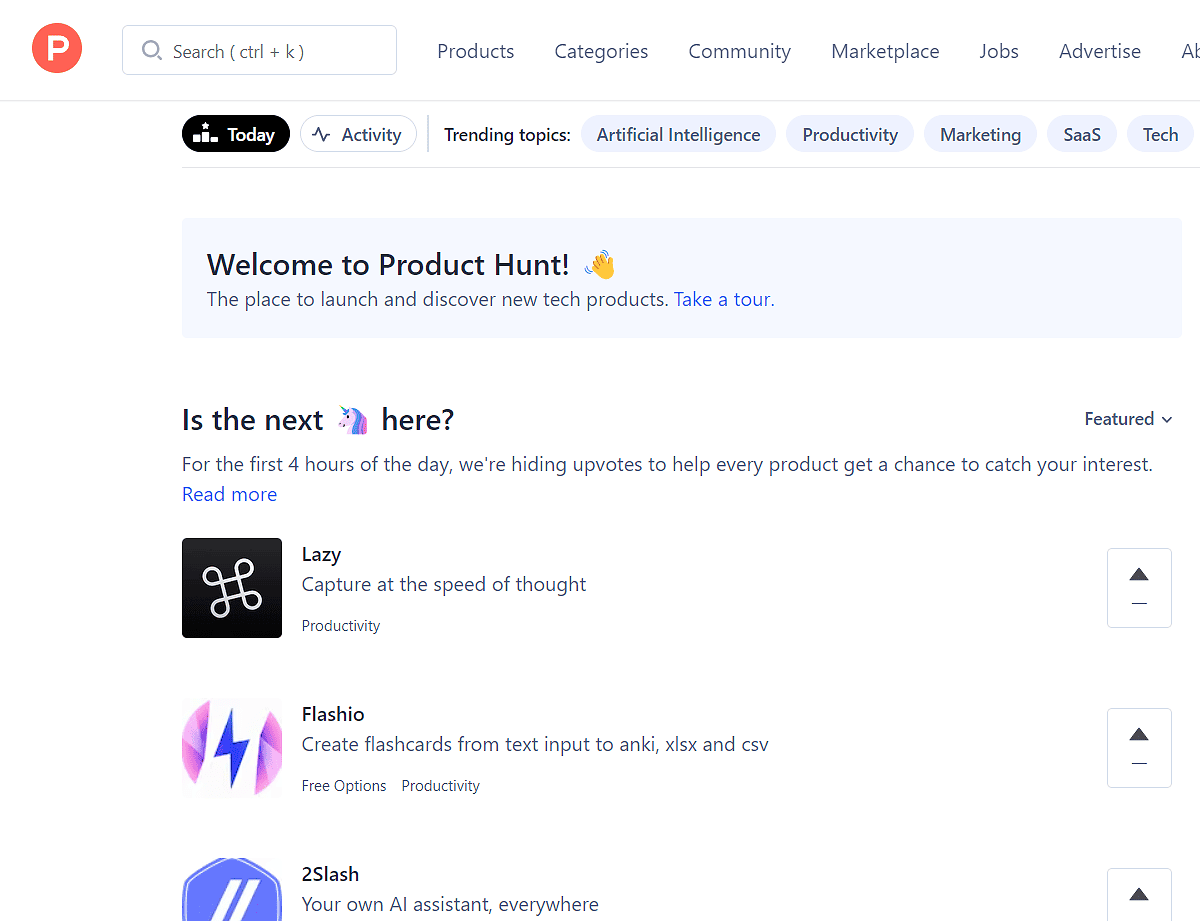The height and width of the screenshot is (921, 1200).
Task: Open the Featured sort dropdown
Action: pyautogui.click(x=1128, y=419)
